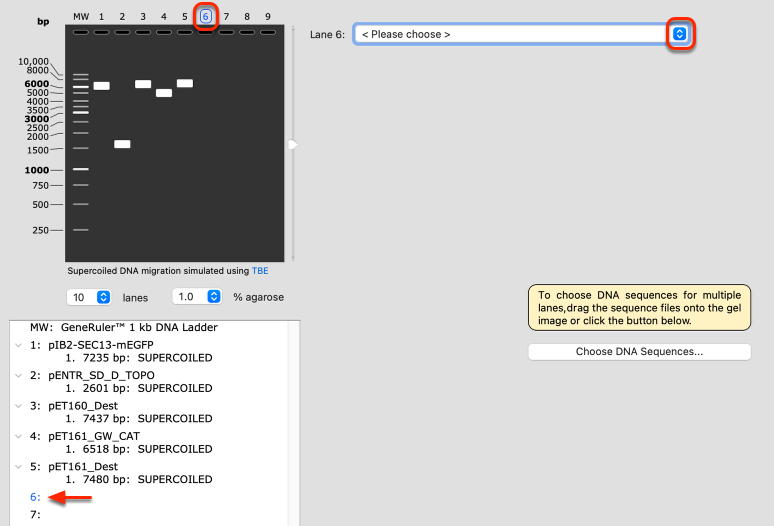Select lane 5 header on gel
Viewport: 774px width, 526px height.
(185, 17)
